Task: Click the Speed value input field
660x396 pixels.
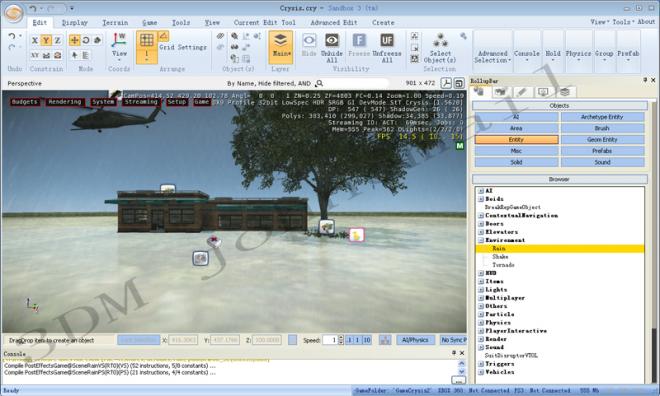Action: tap(330, 340)
